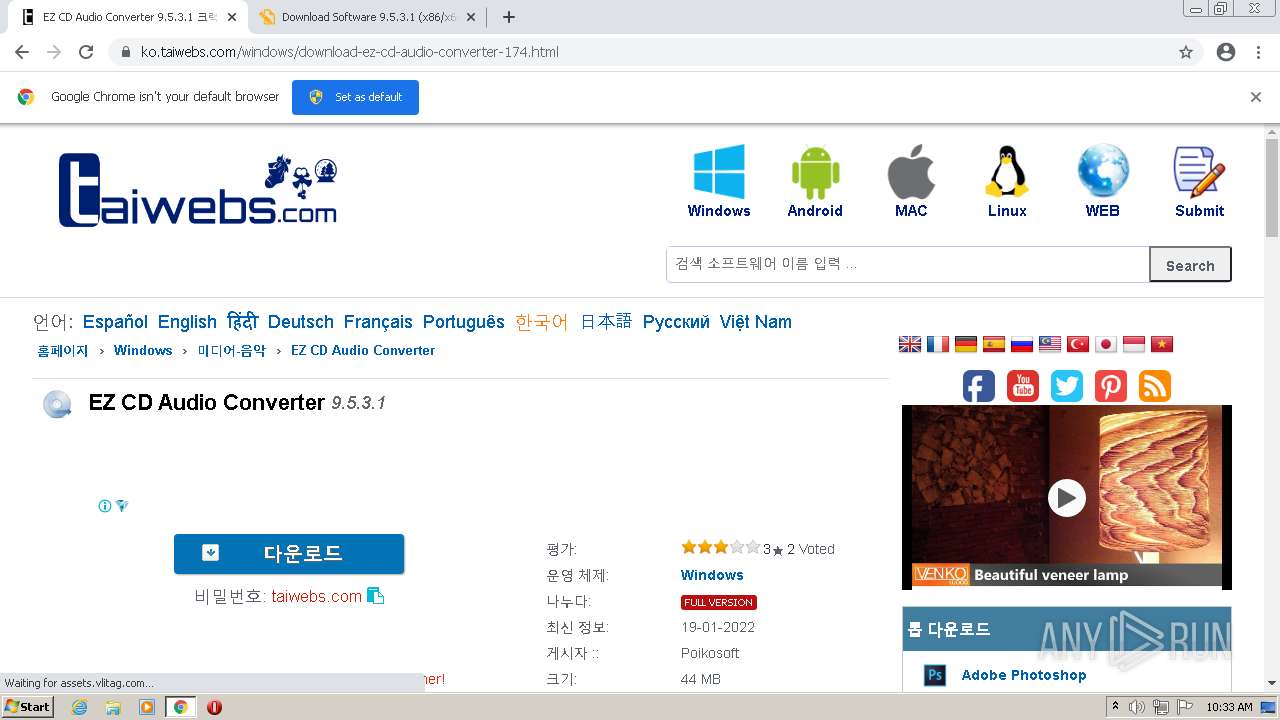Switch to the Download Software 9.5.3.1 tab
Screen dimensions: 1280x720
pos(367,17)
